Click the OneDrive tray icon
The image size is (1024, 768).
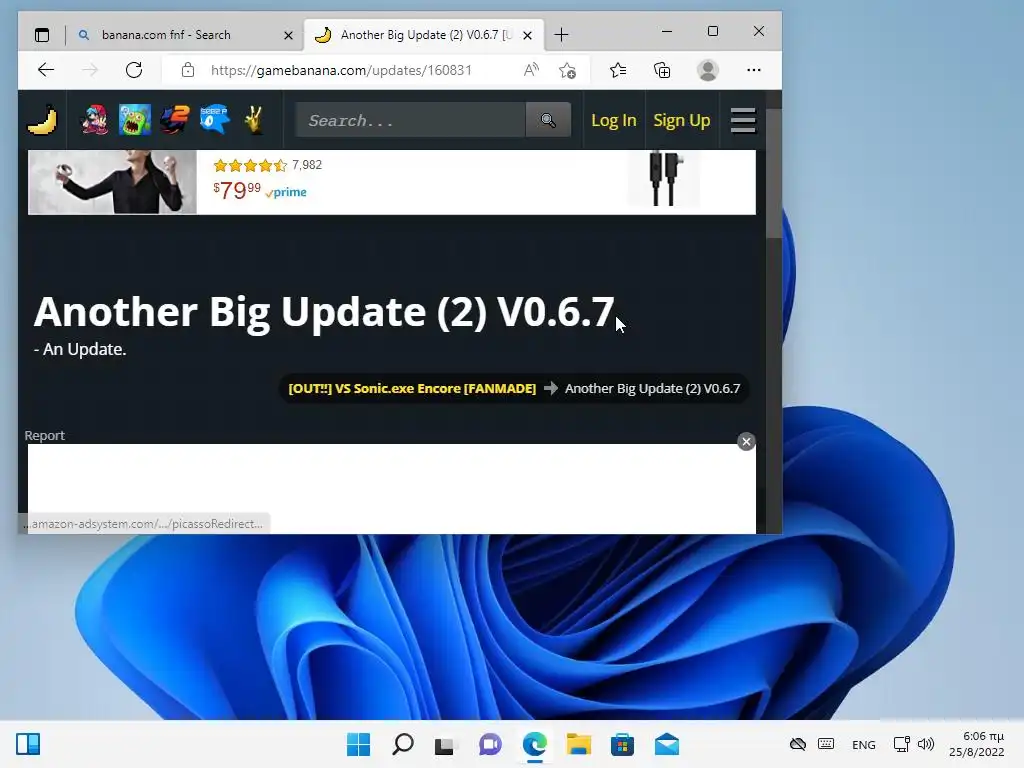(797, 744)
